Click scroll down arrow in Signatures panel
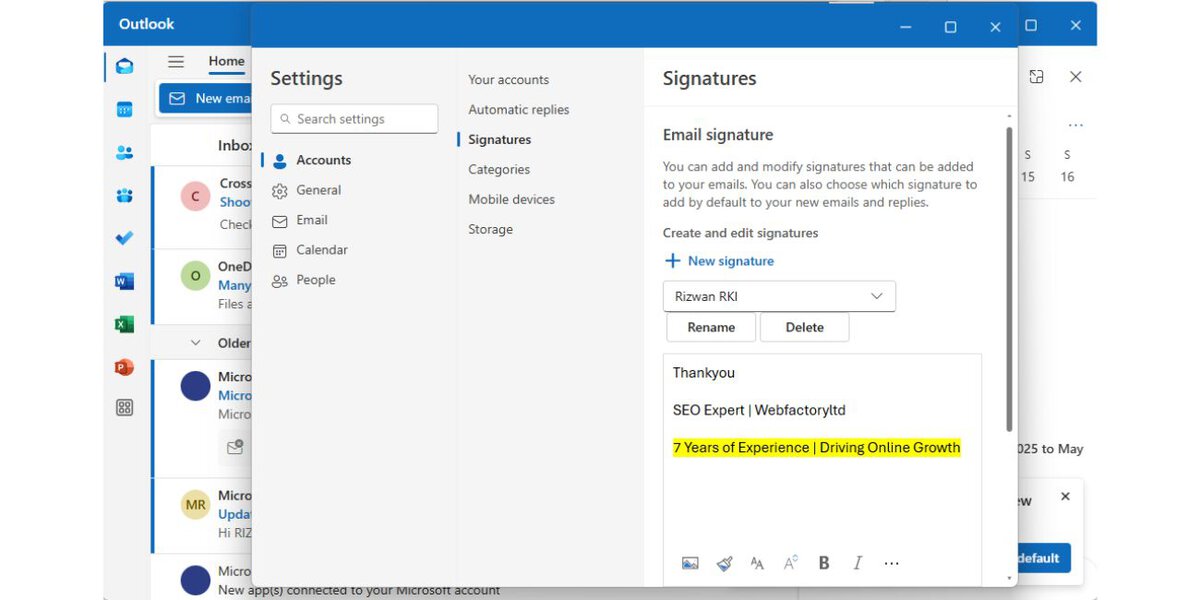Viewport: 1200px width, 600px height. 1009,579
